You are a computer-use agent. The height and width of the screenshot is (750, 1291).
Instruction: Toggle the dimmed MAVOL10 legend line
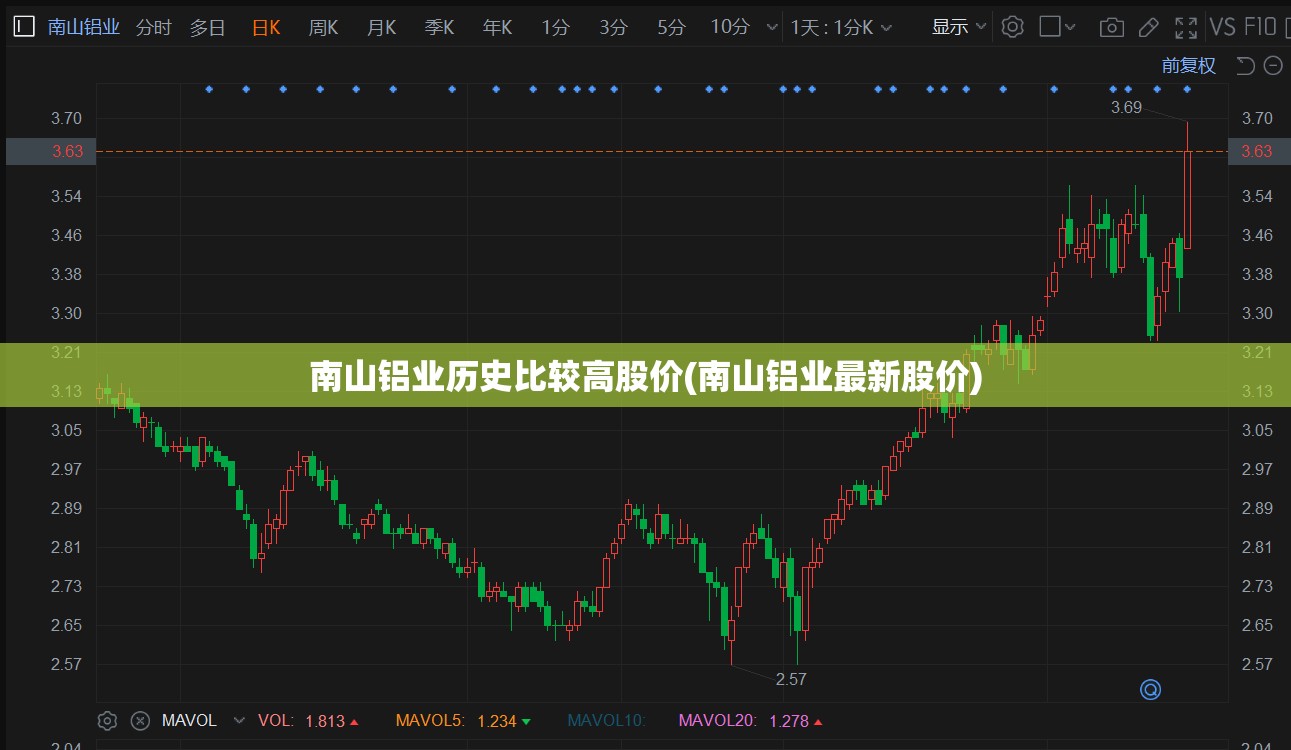click(x=607, y=720)
